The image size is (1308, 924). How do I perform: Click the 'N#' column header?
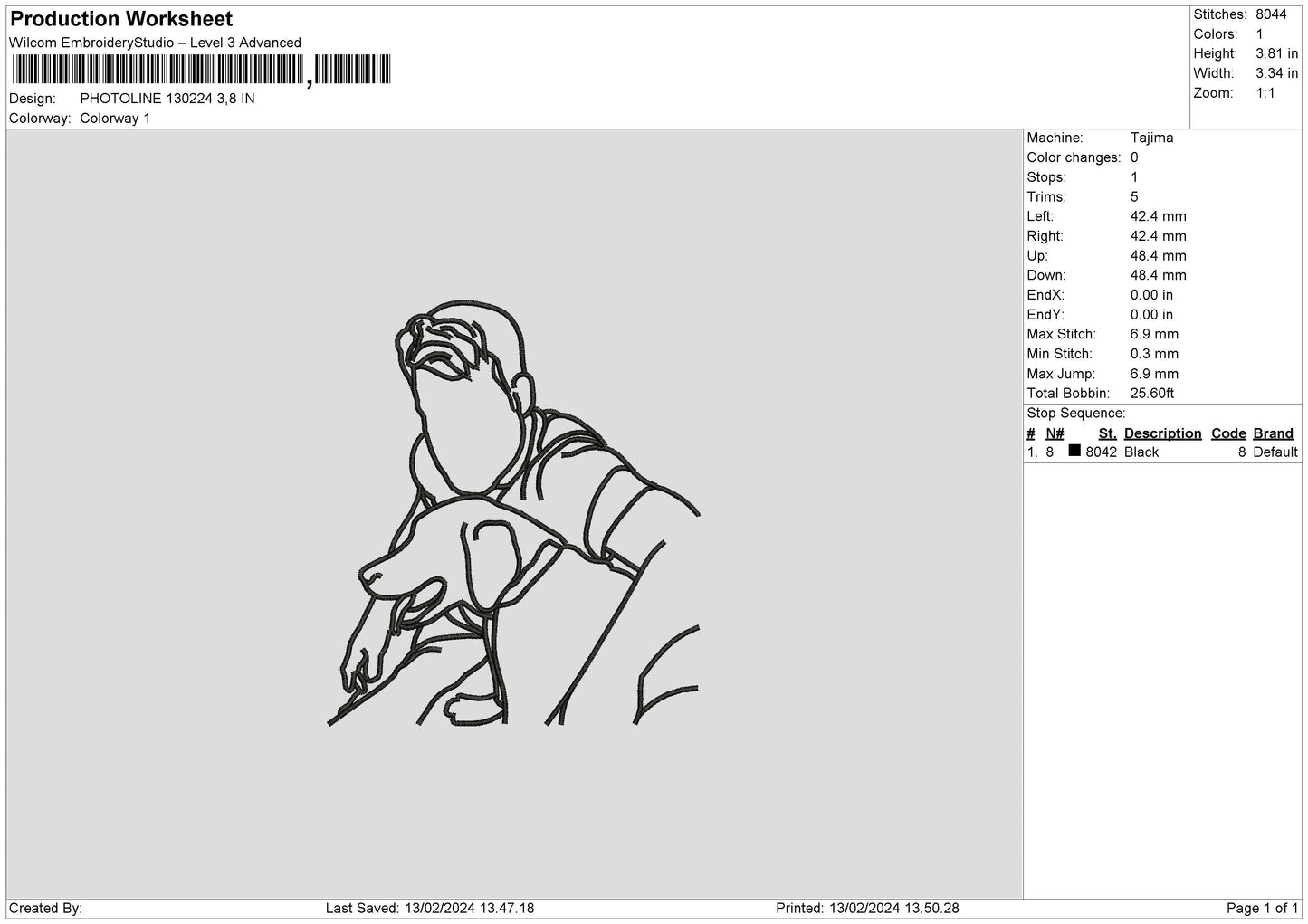[x=1055, y=433]
